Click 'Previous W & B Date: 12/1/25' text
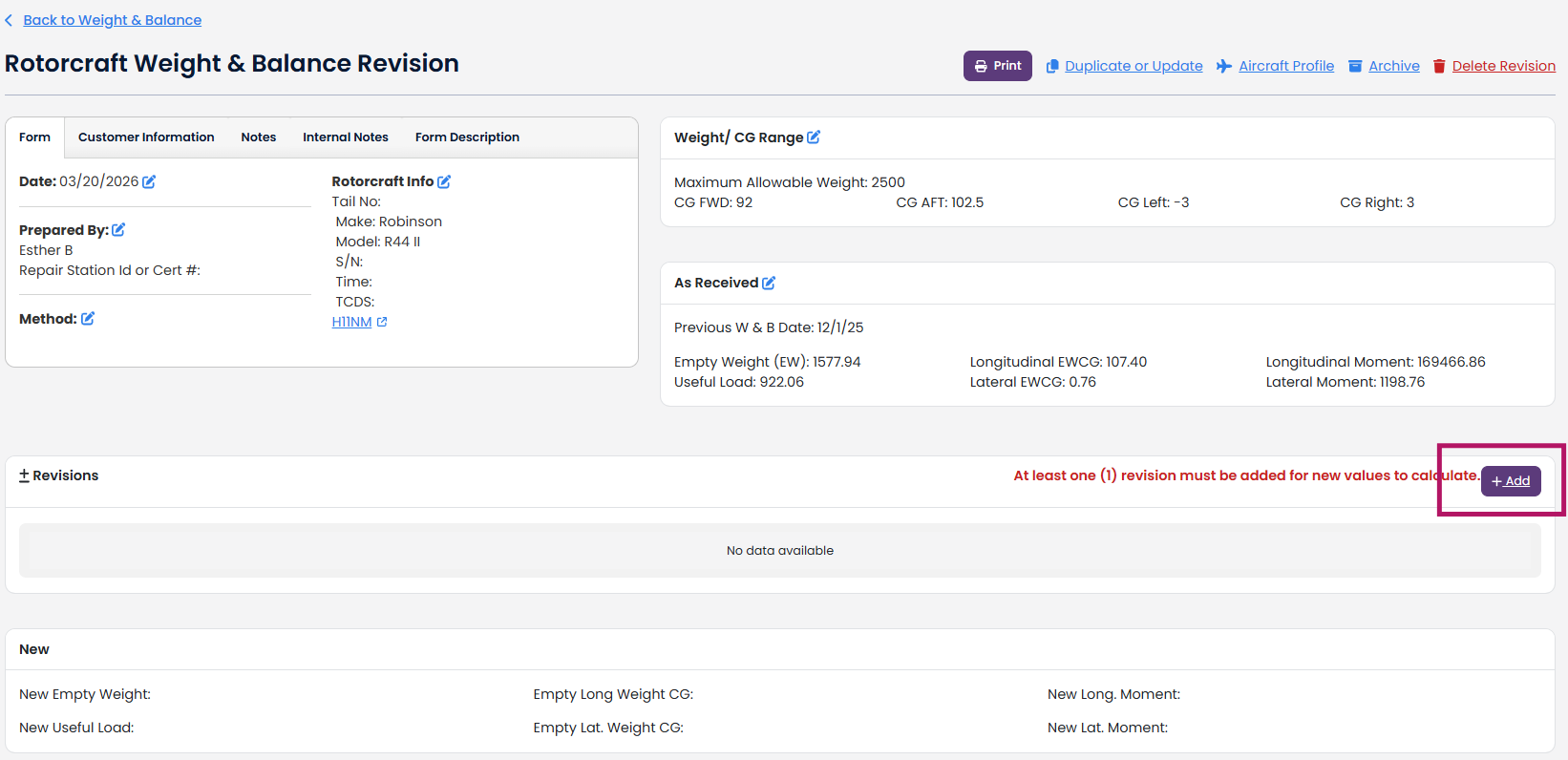Image resolution: width=1568 pixels, height=760 pixels. point(769,327)
